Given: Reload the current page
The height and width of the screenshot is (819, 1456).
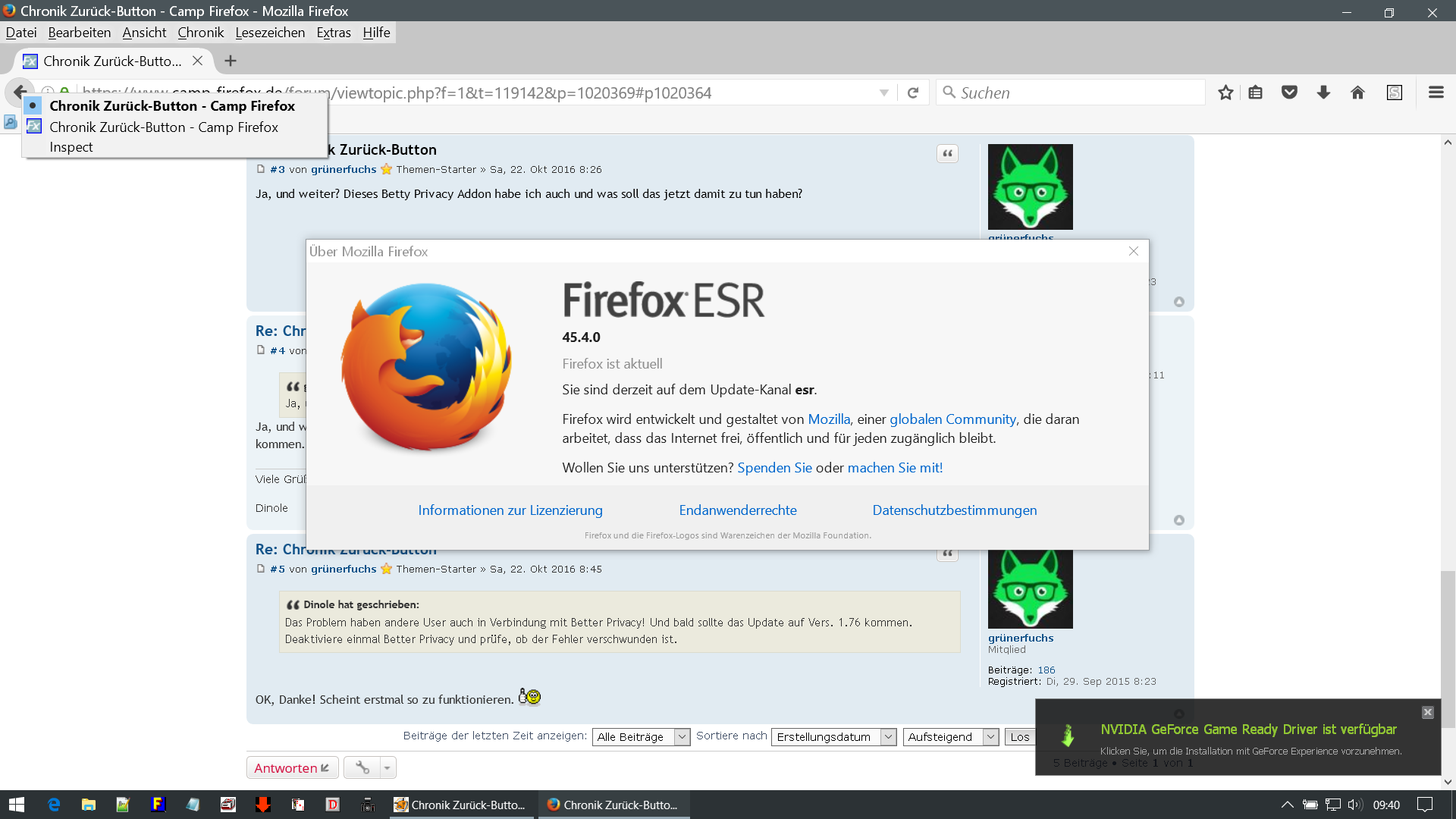Looking at the screenshot, I should [913, 93].
